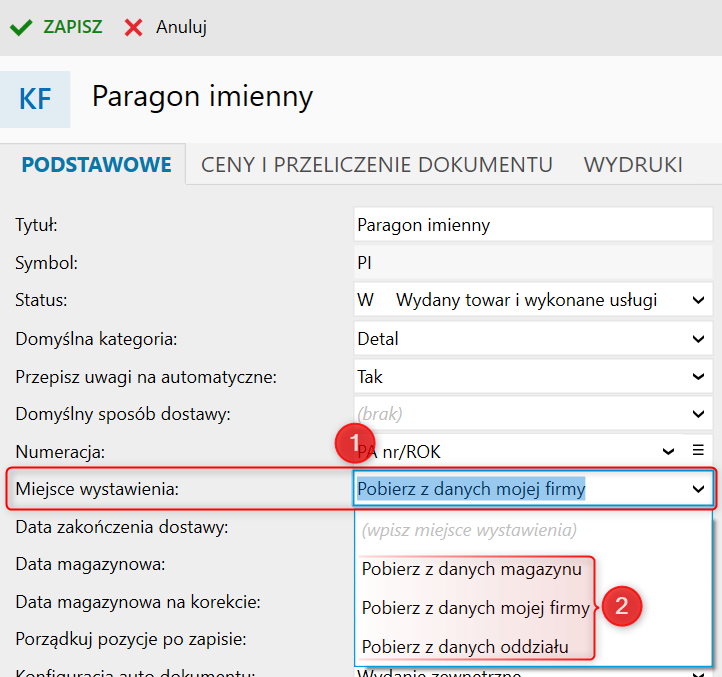
Task: Click the KF document type badge
Action: click(x=35, y=99)
